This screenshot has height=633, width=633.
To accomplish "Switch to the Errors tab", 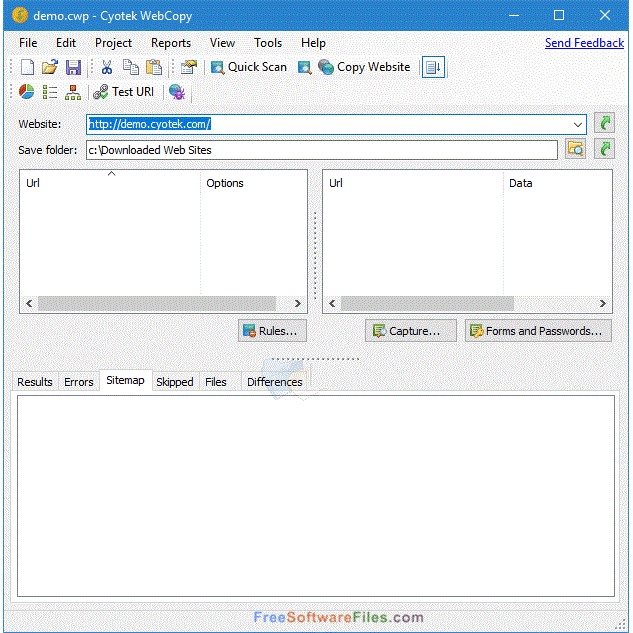I will click(79, 381).
